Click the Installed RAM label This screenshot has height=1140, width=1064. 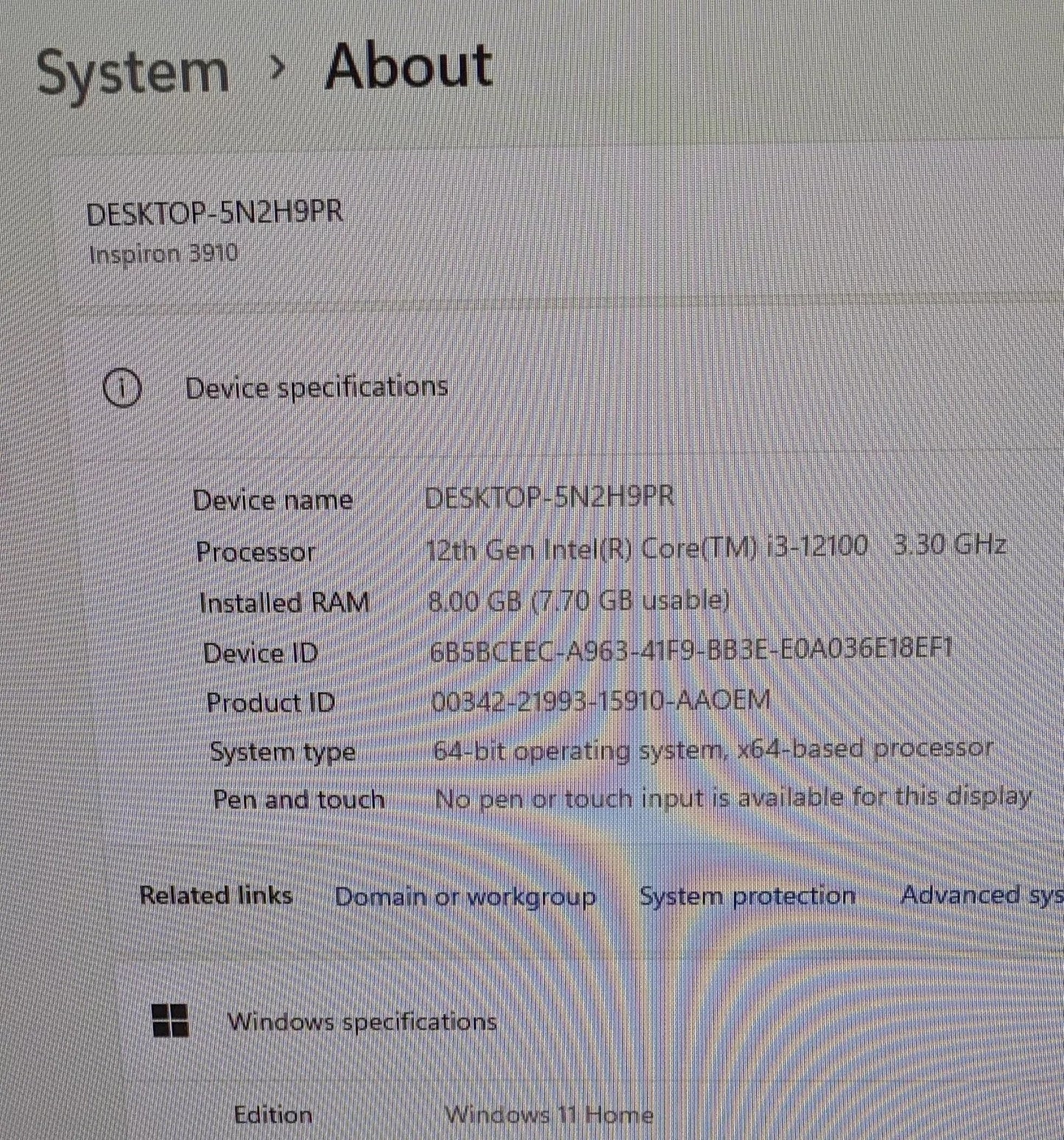point(284,602)
